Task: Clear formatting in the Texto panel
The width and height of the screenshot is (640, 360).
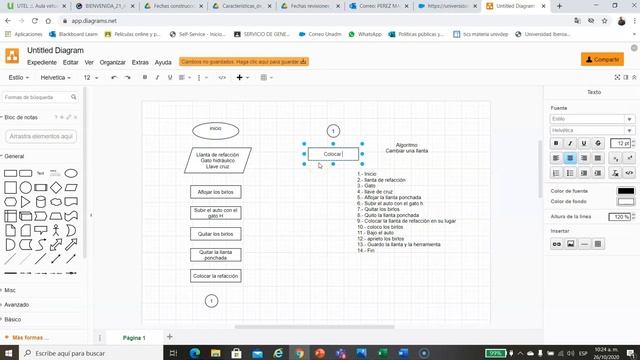Action: (x=615, y=173)
